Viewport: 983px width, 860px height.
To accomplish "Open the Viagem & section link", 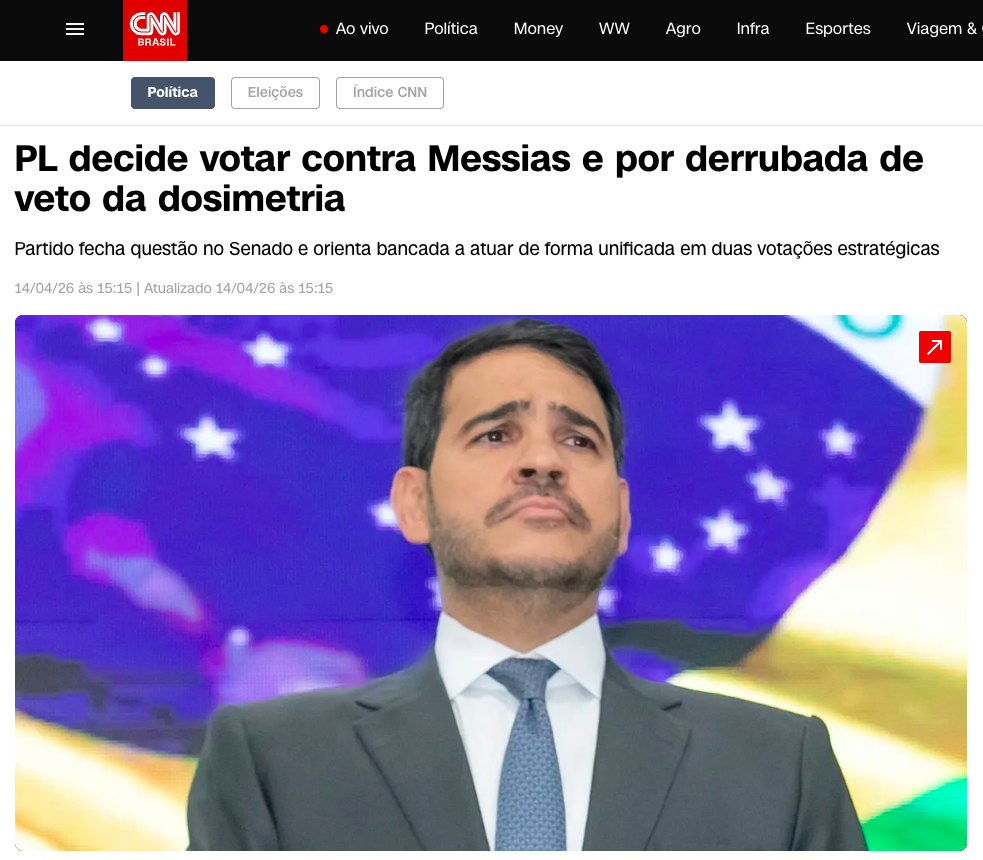I will pos(944,29).
